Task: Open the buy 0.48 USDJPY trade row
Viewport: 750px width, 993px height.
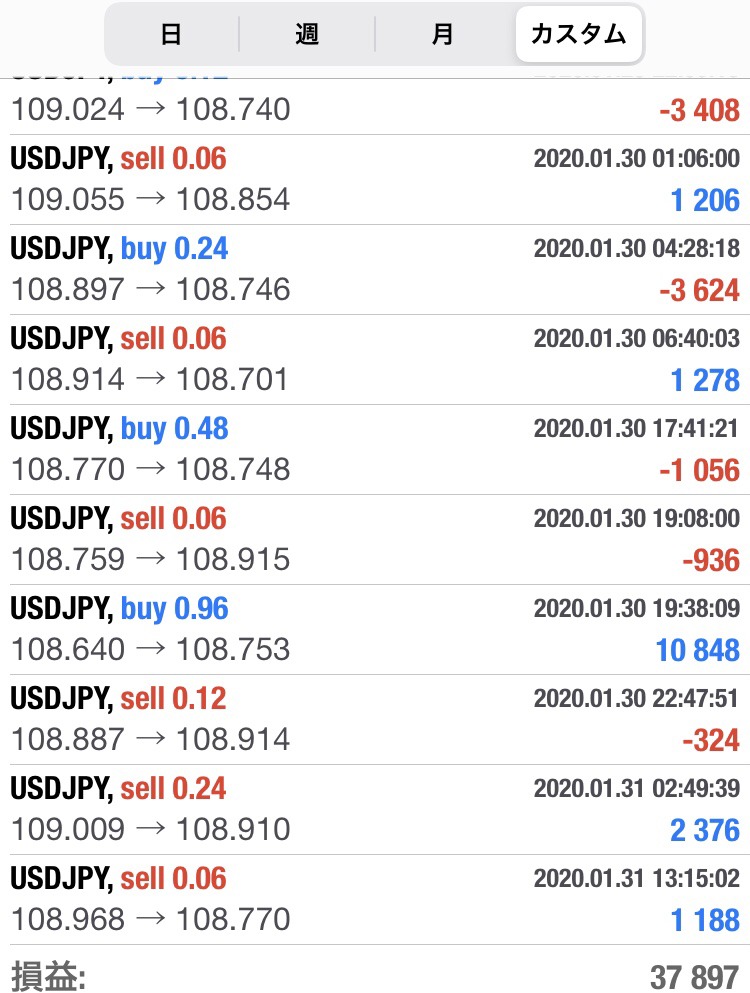Action: point(375,450)
